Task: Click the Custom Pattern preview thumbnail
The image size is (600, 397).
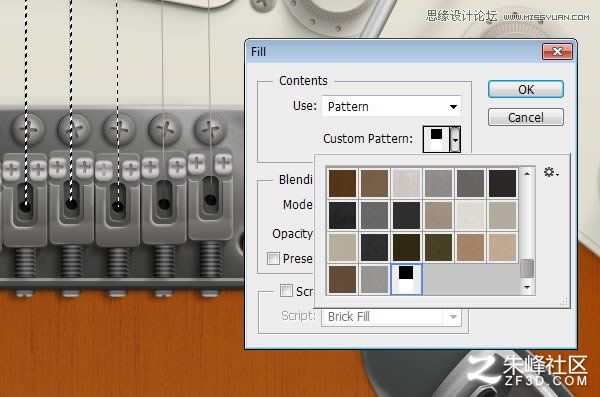Action: [x=436, y=139]
